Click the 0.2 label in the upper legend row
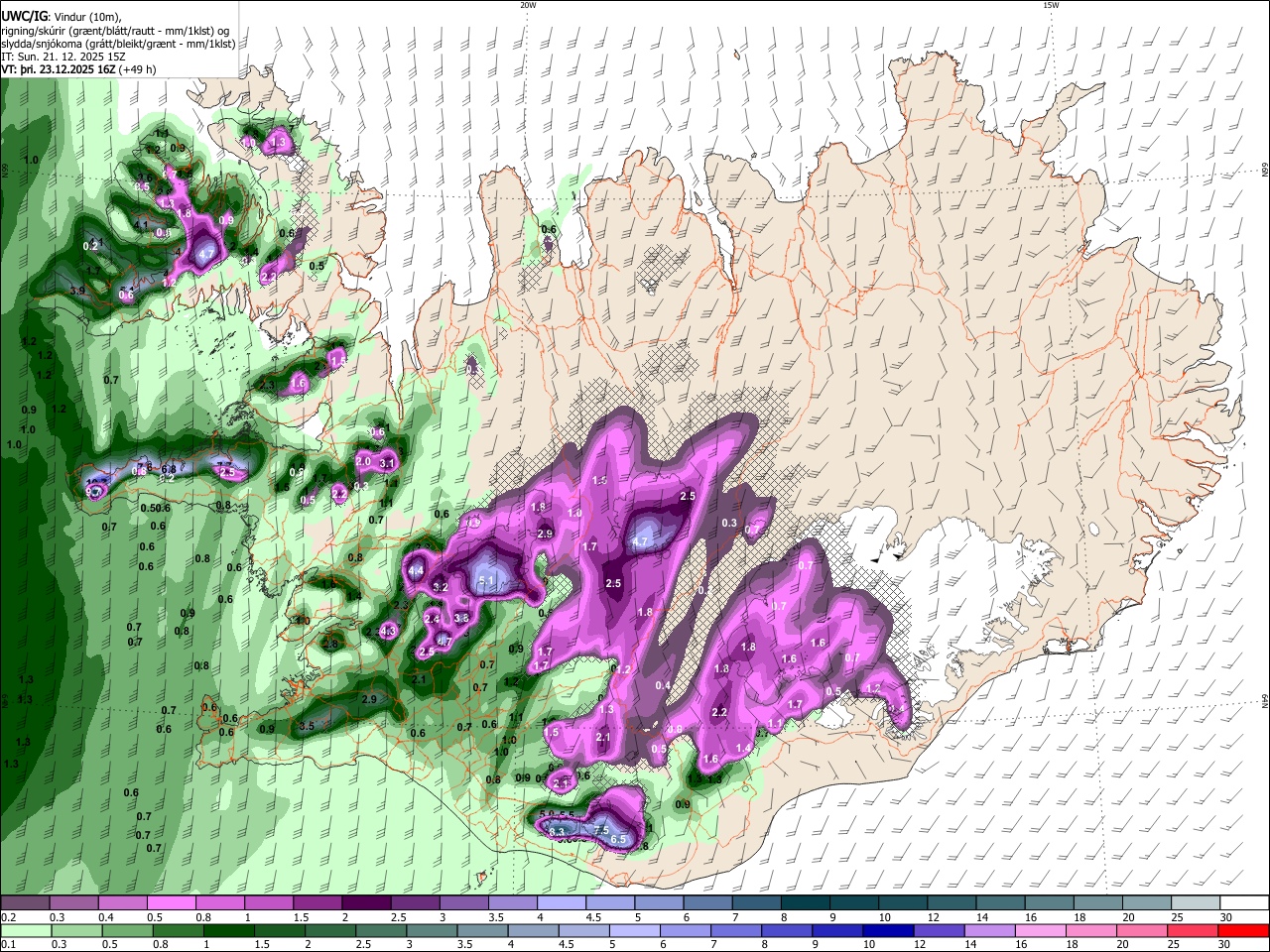 8,916
